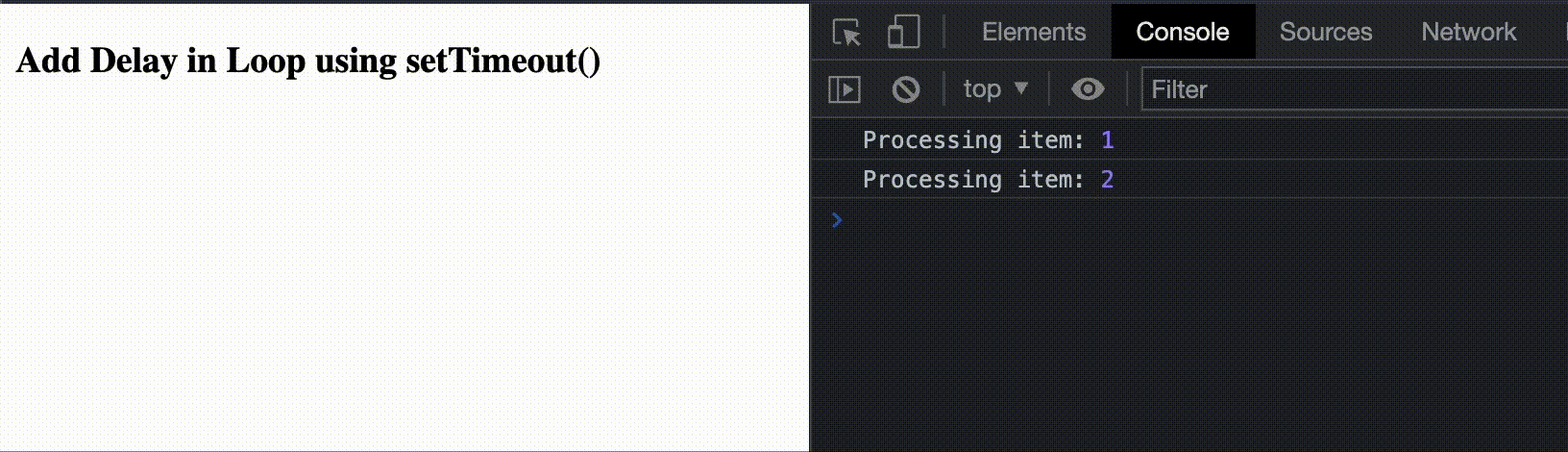Viewport: 1568px width, 452px height.
Task: Clear the console with the ban icon
Action: [x=905, y=89]
